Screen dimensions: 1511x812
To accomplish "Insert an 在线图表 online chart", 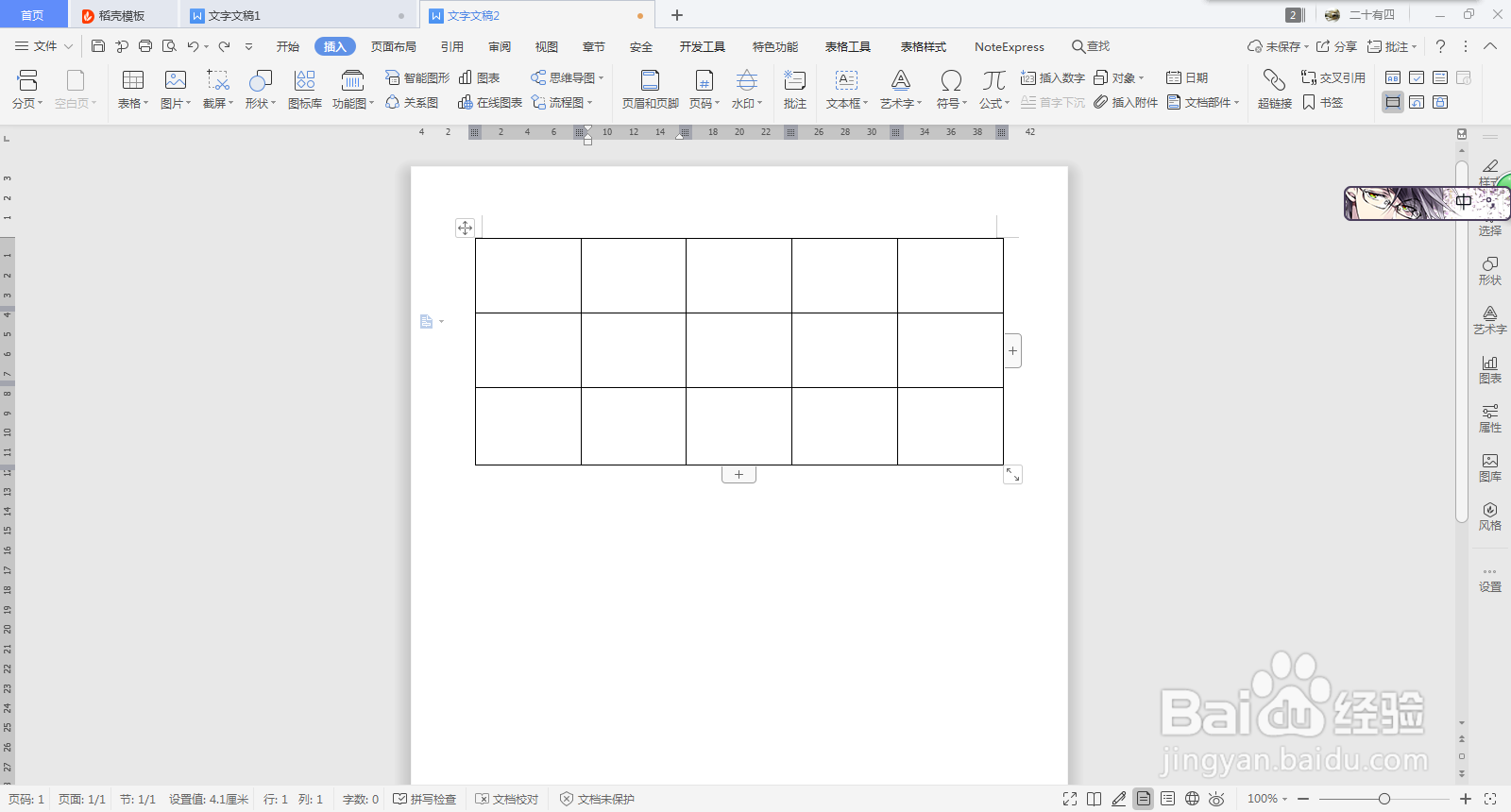I will click(490, 102).
